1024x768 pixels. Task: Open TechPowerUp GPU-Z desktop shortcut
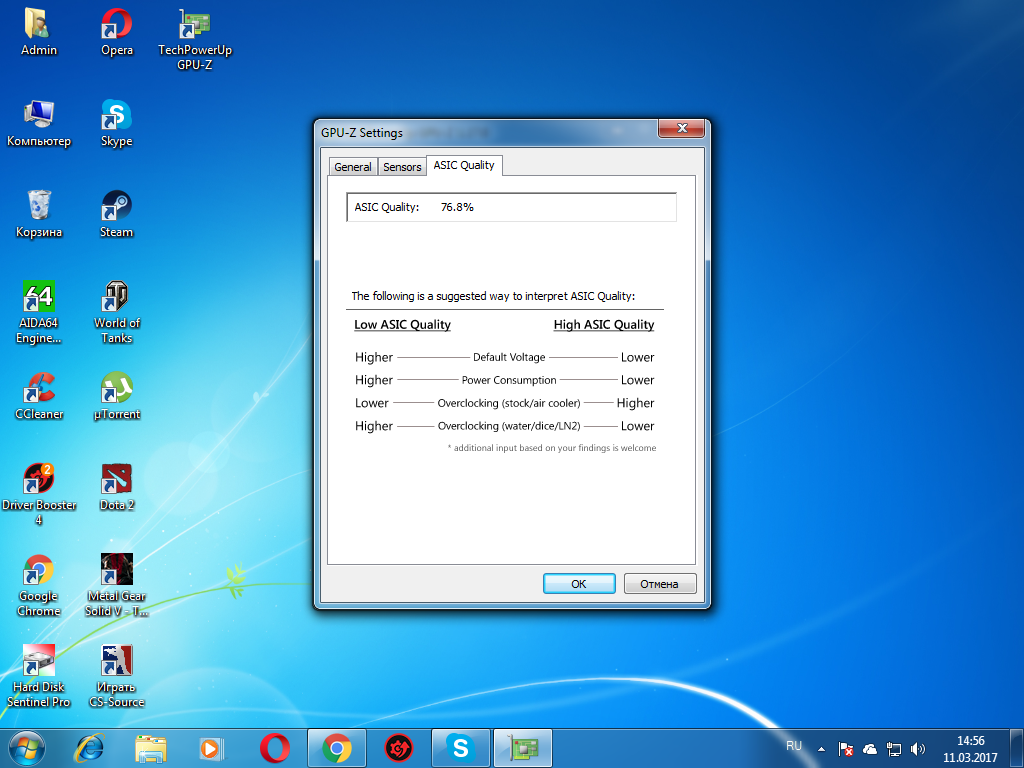(195, 39)
